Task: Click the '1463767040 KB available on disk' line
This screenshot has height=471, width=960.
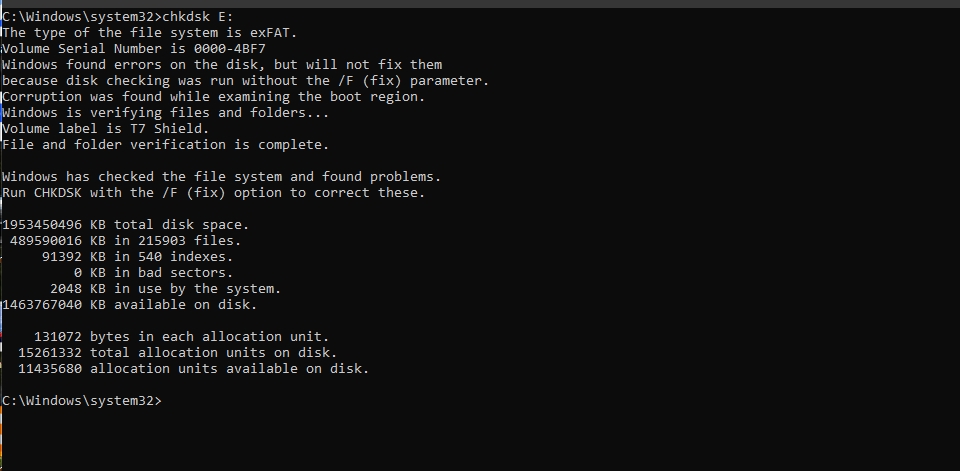Action: point(129,304)
